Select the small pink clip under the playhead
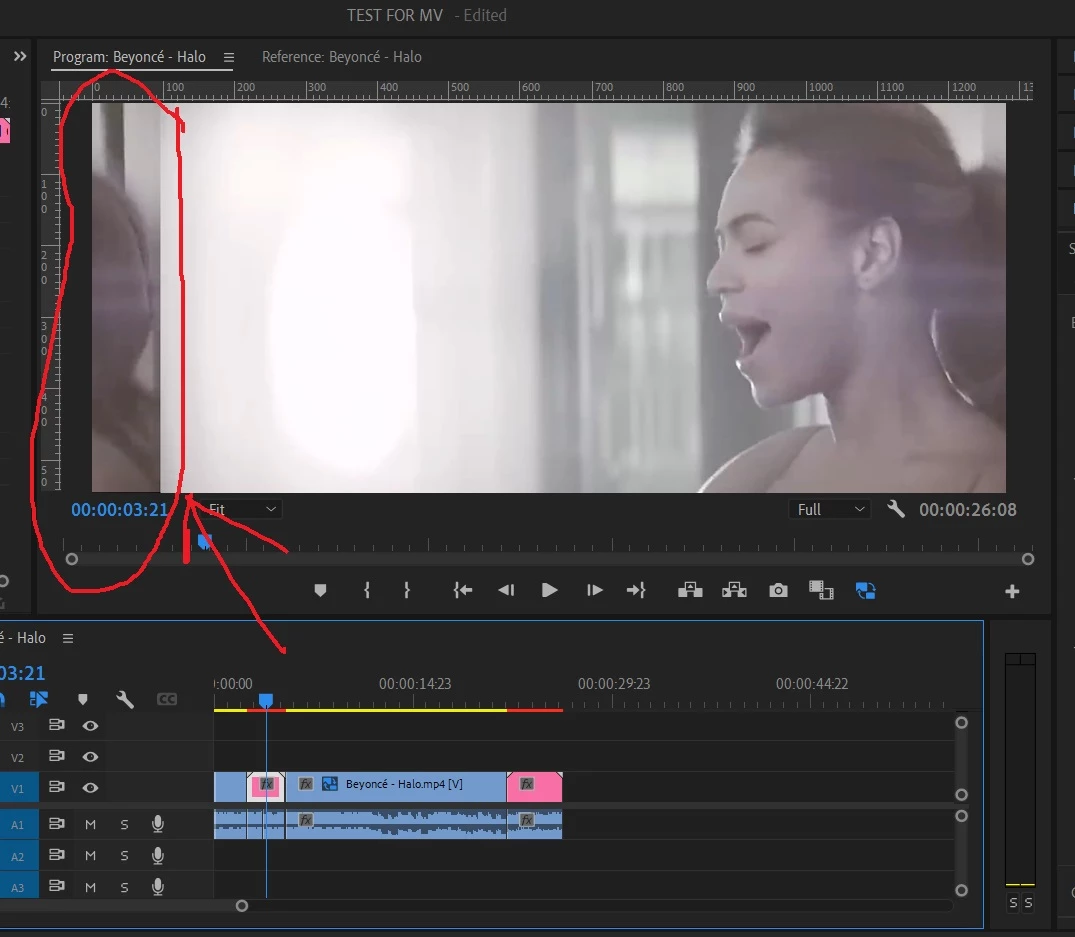The image size is (1075, 937). point(265,786)
